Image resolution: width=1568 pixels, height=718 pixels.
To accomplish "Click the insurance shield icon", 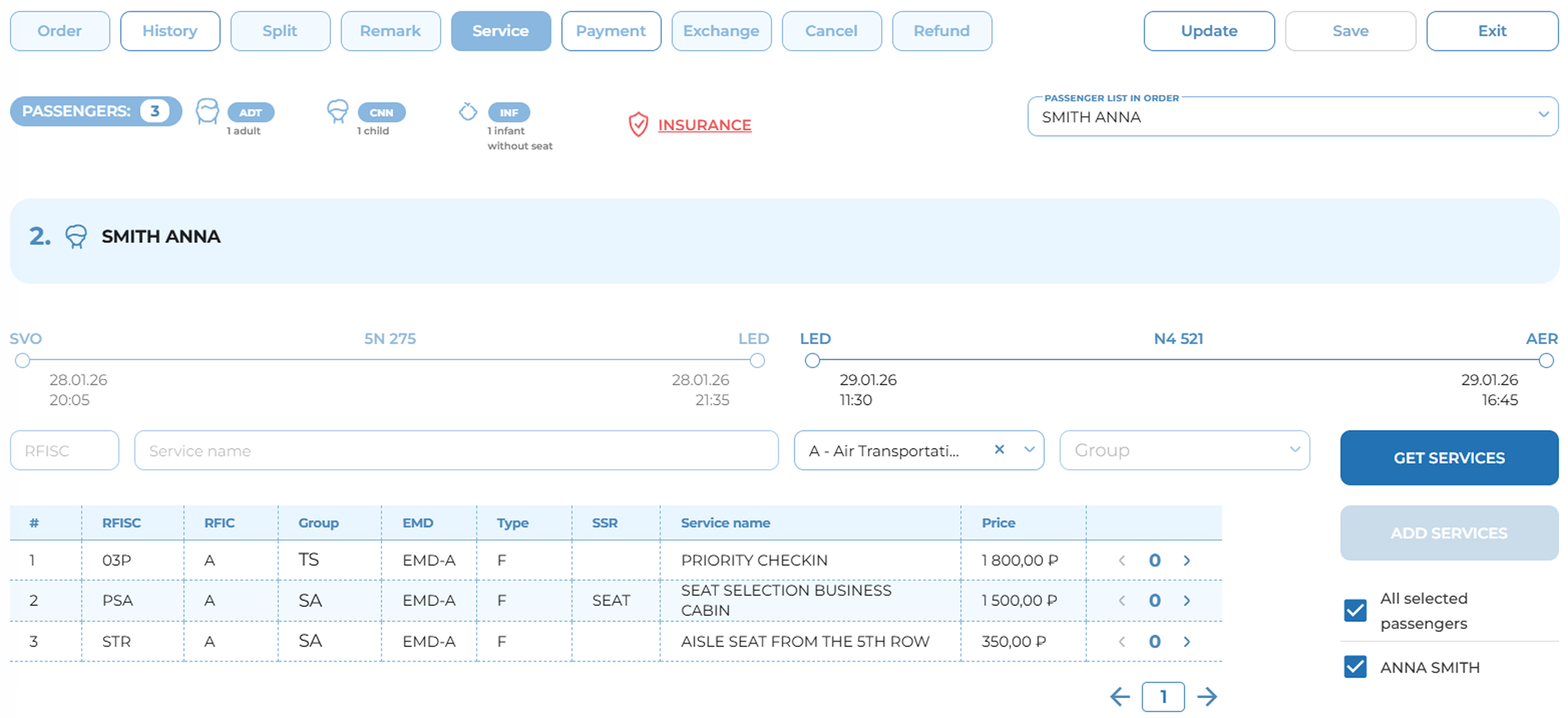I will 638,124.
